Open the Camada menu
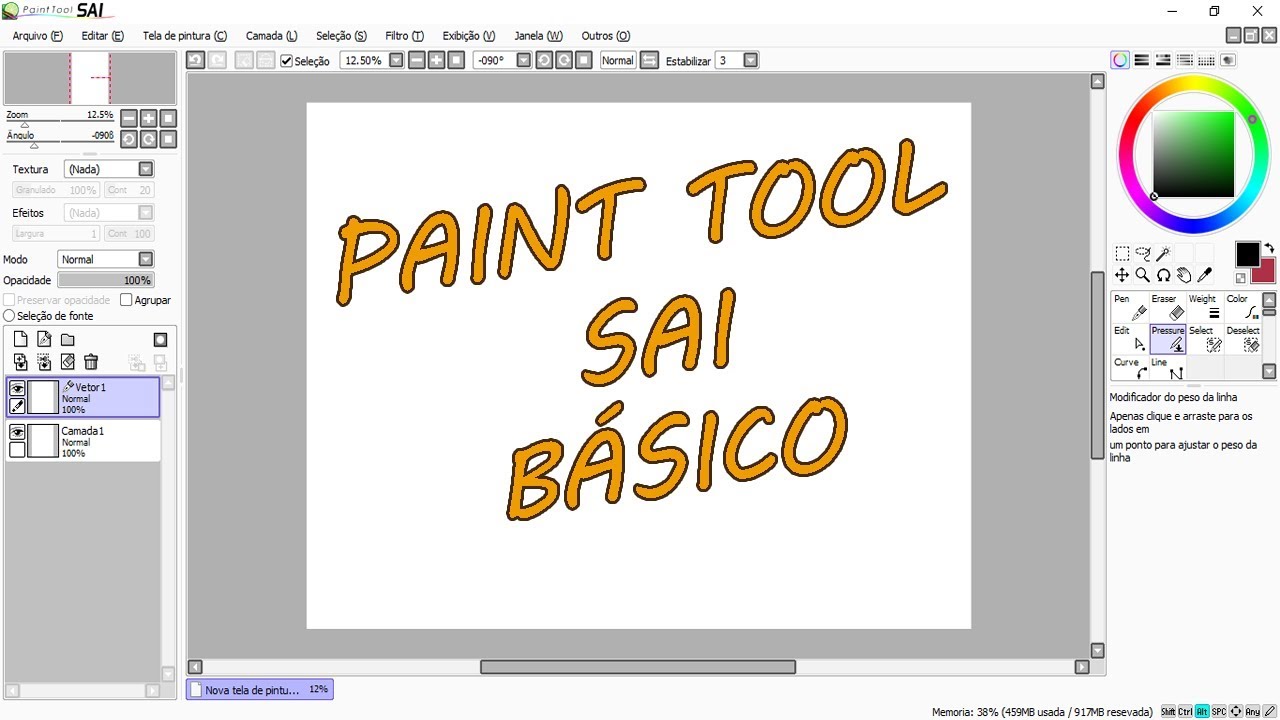 [x=272, y=36]
